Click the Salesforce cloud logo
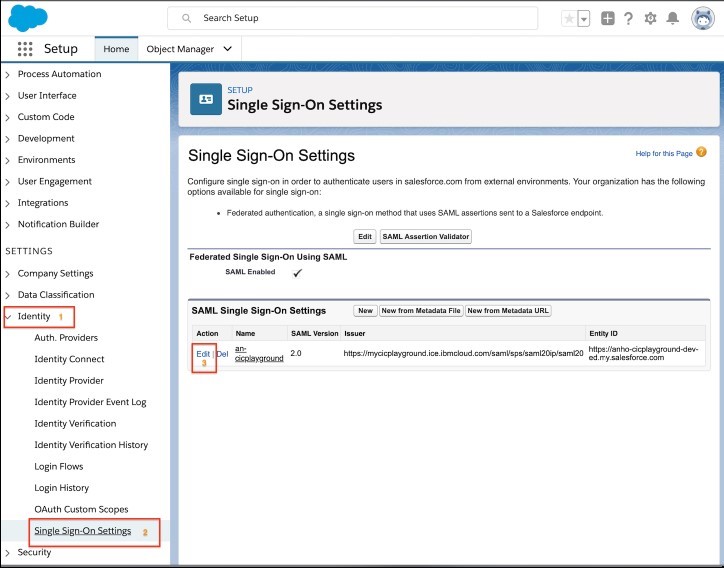 point(28,18)
